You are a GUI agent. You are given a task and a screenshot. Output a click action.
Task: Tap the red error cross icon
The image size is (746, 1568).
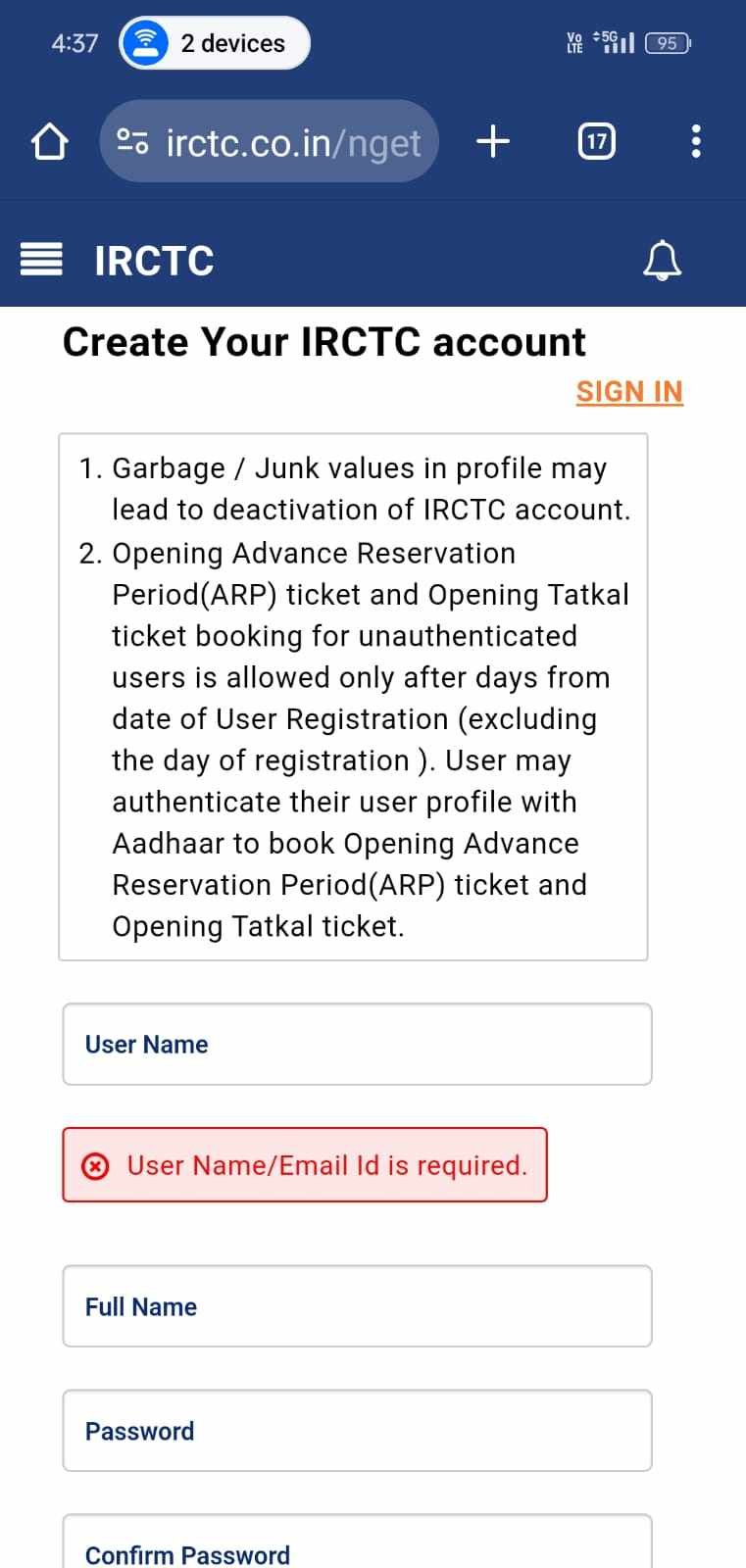(x=95, y=1165)
